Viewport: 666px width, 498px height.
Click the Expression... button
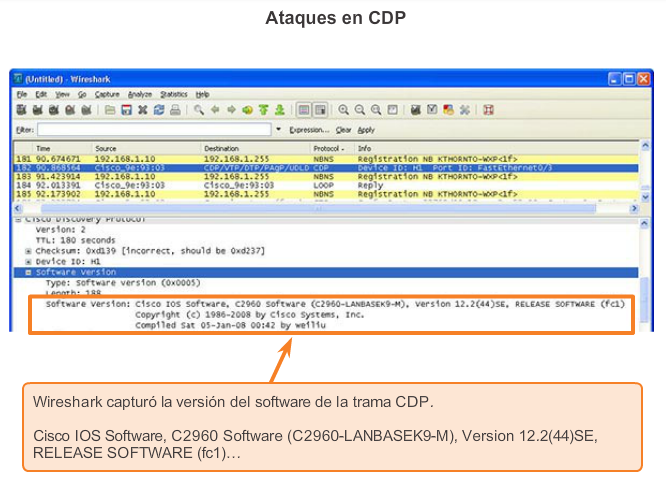[x=309, y=130]
